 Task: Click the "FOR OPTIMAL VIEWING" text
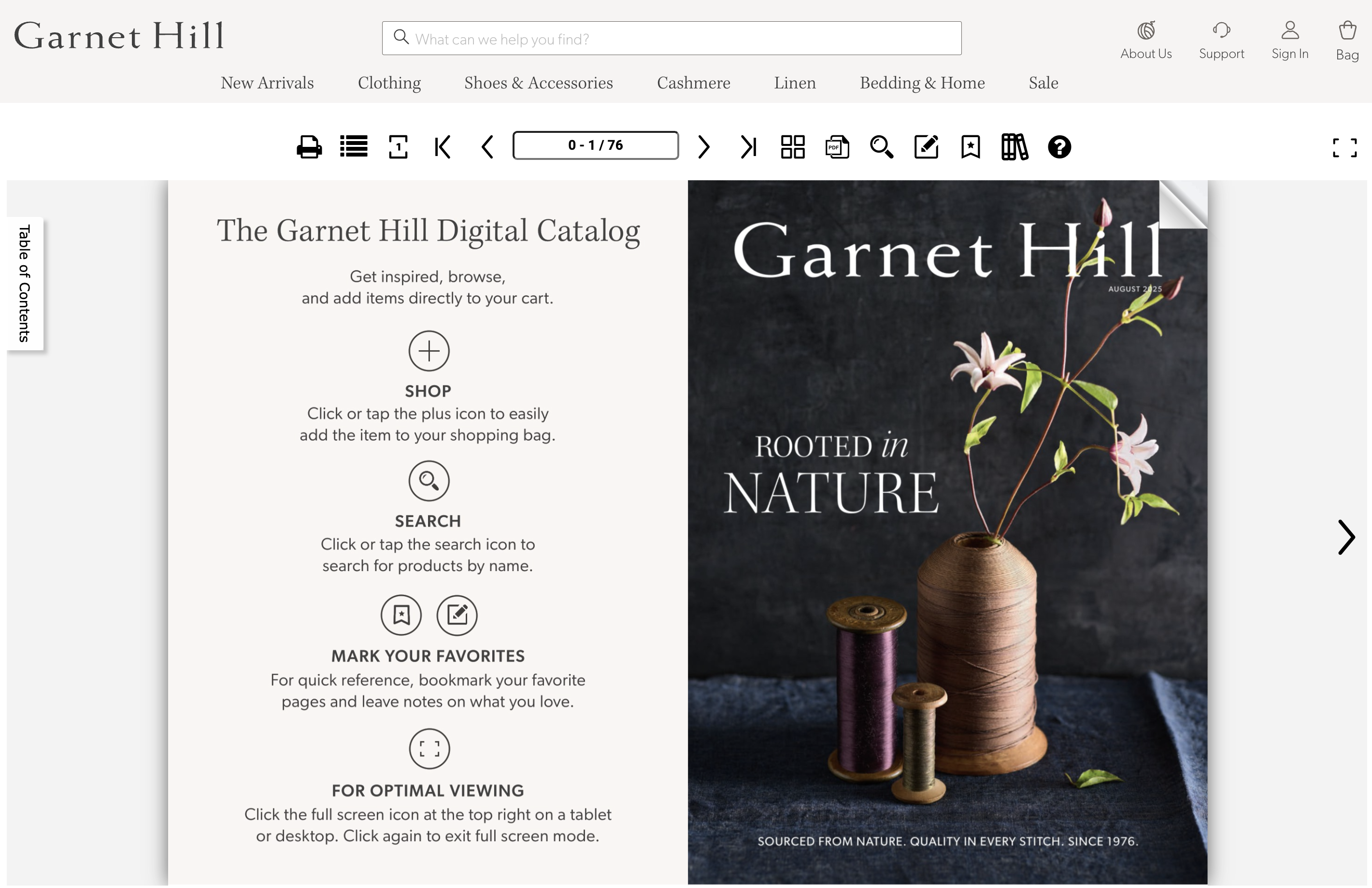428,790
